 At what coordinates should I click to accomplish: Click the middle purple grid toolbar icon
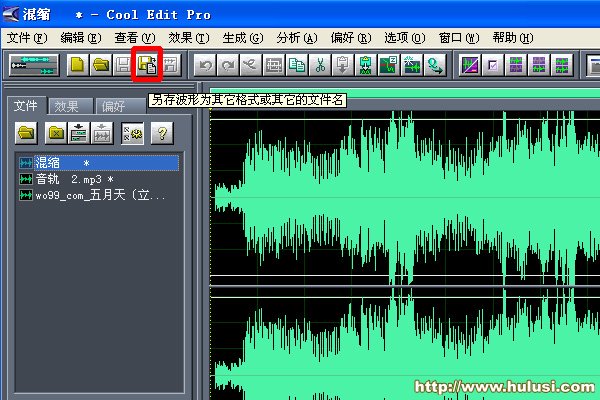tap(539, 65)
